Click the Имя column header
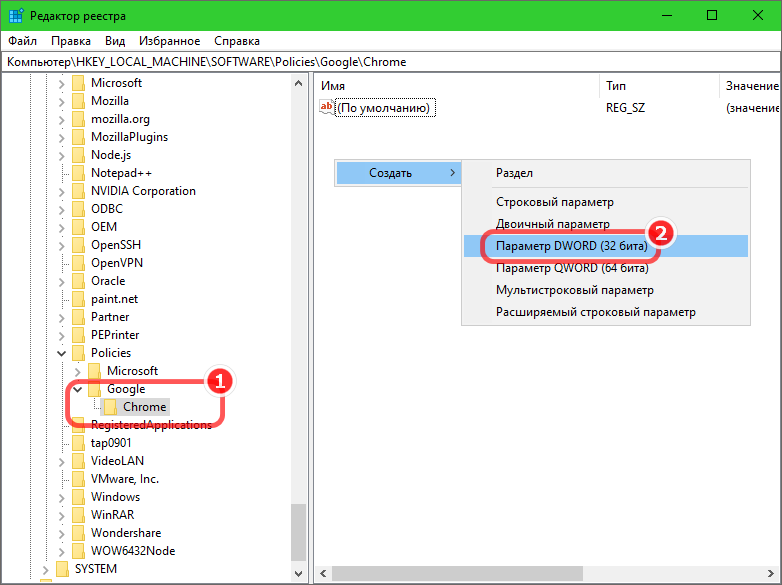Screen dimensions: 782x585 tap(333, 86)
